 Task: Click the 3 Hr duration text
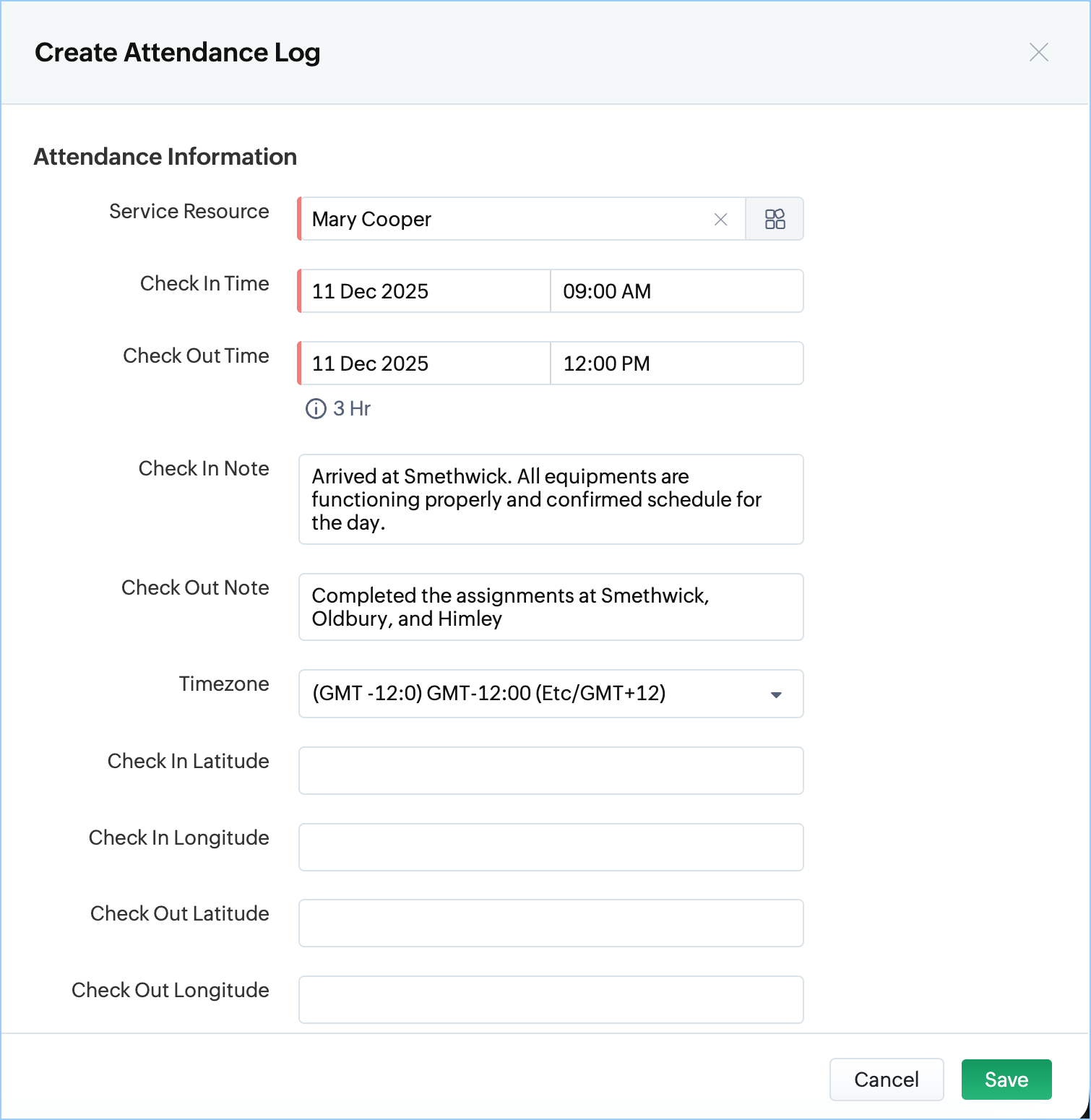click(352, 409)
